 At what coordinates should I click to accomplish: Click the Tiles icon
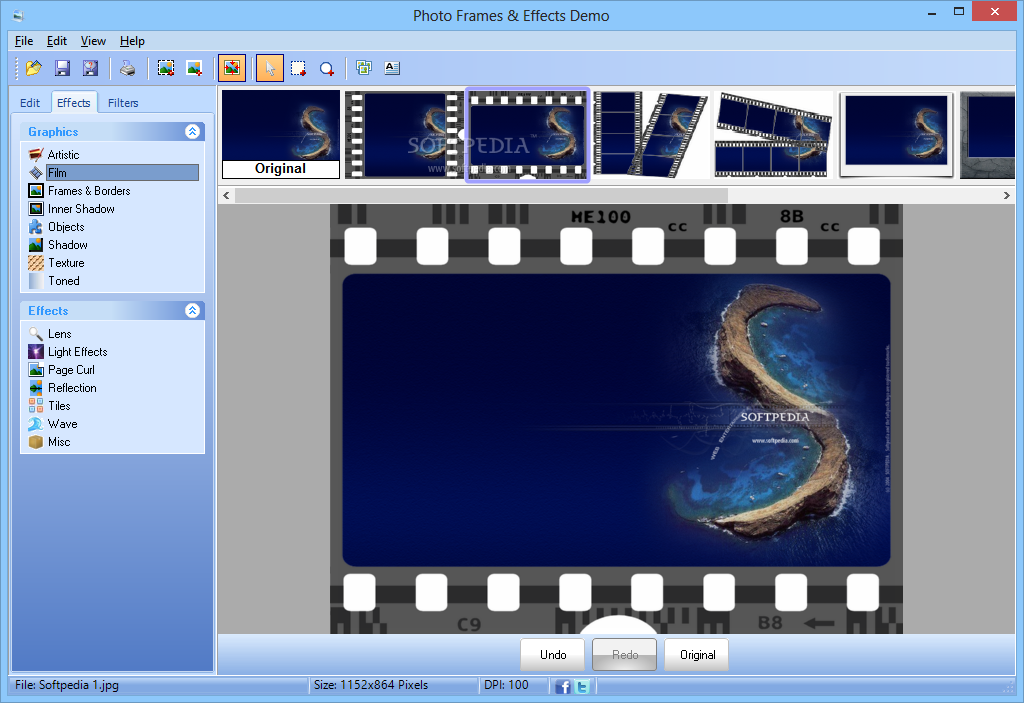tap(36, 406)
